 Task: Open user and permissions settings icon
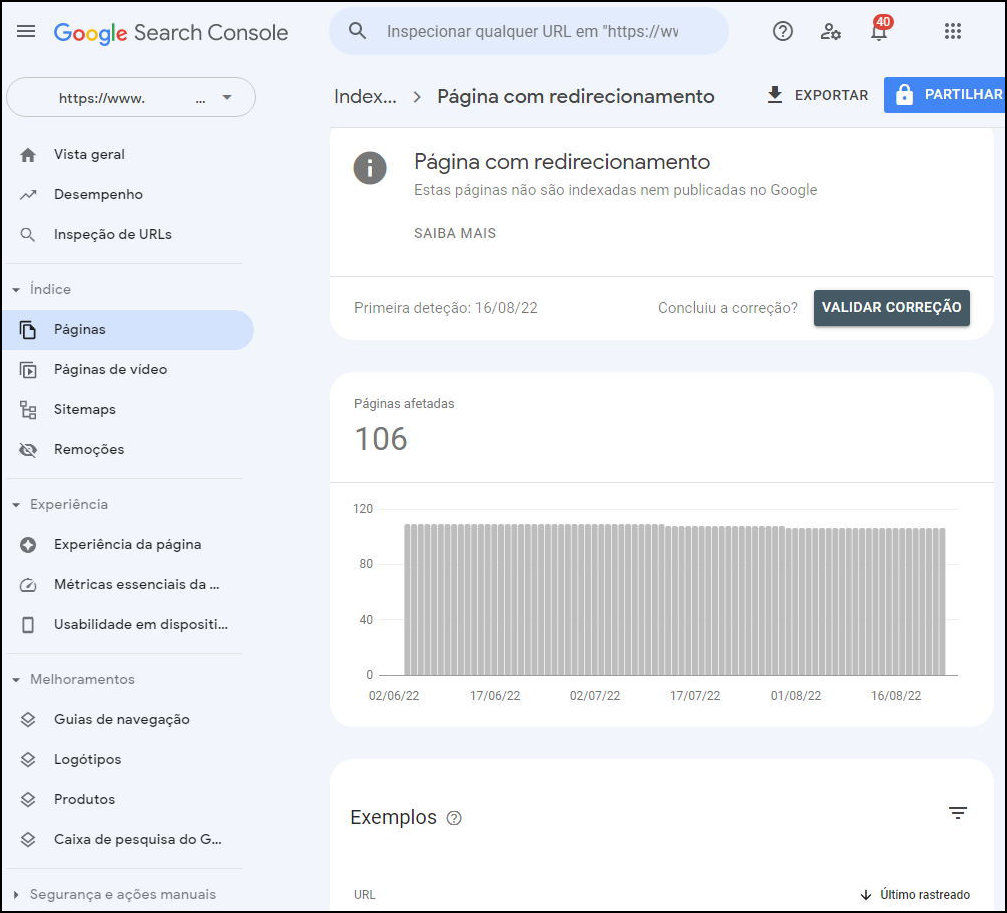(x=830, y=31)
